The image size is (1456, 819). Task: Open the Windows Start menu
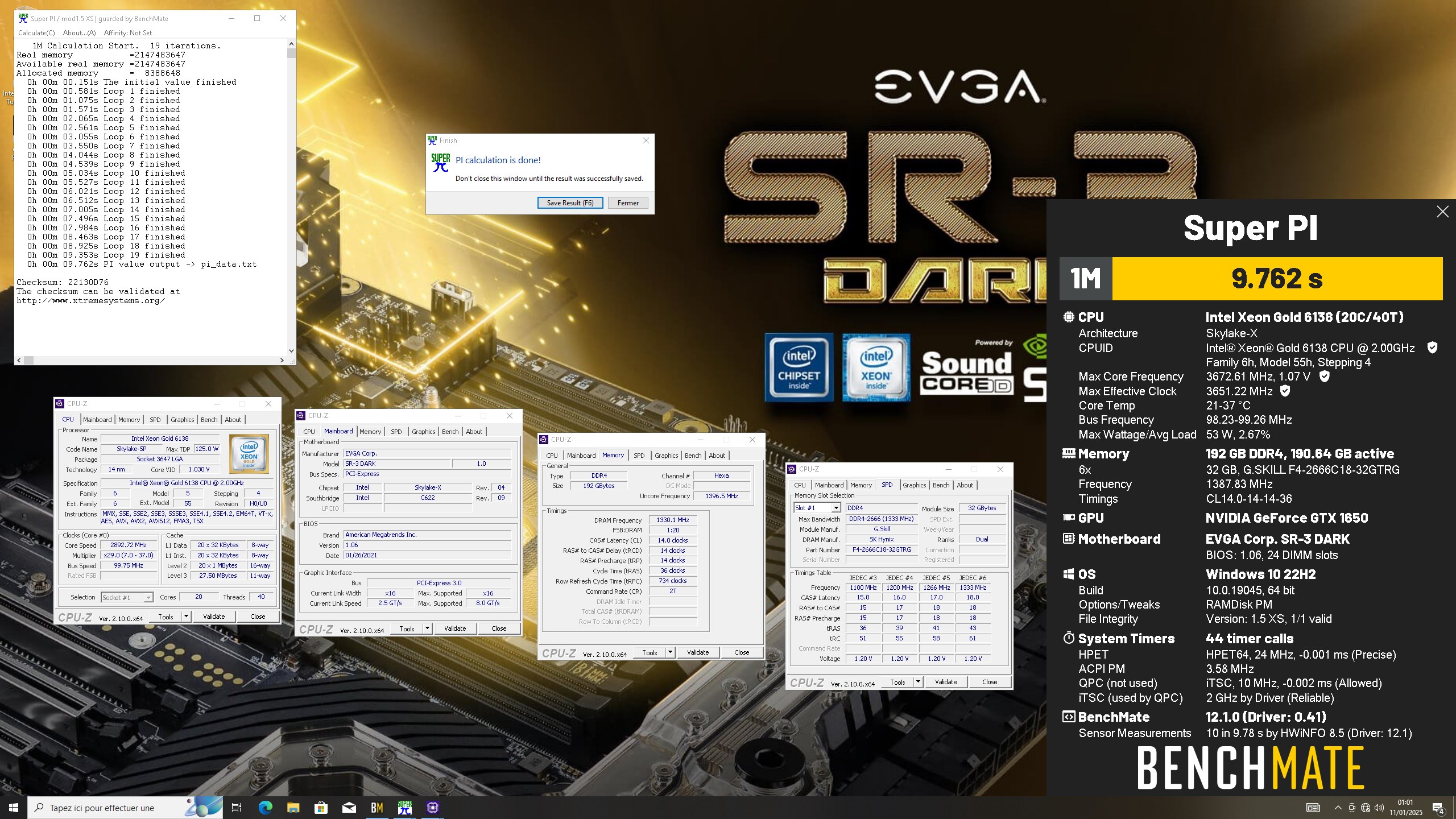[x=14, y=808]
